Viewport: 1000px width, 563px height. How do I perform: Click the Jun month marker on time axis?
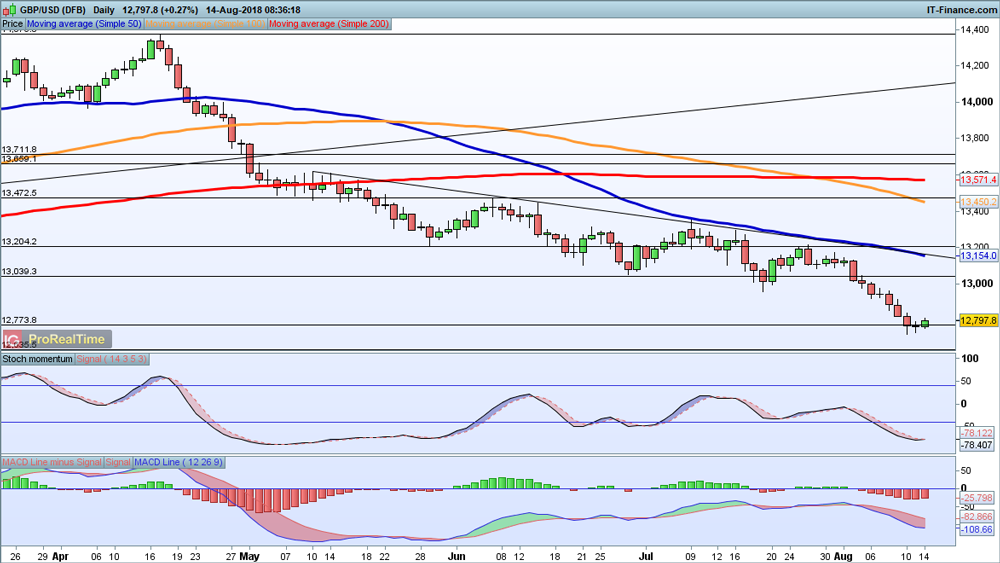click(457, 556)
